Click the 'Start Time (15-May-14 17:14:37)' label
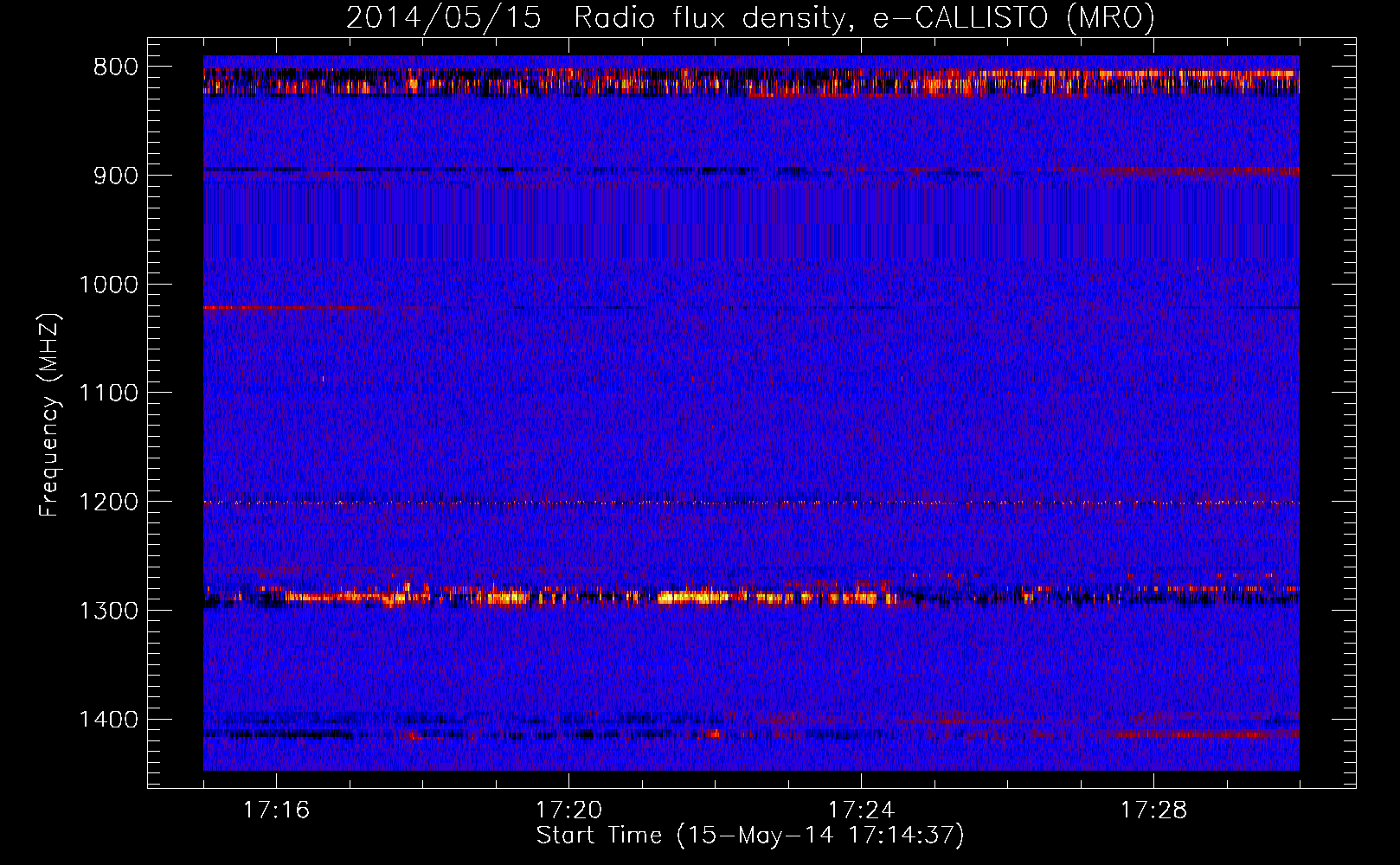 (750, 836)
